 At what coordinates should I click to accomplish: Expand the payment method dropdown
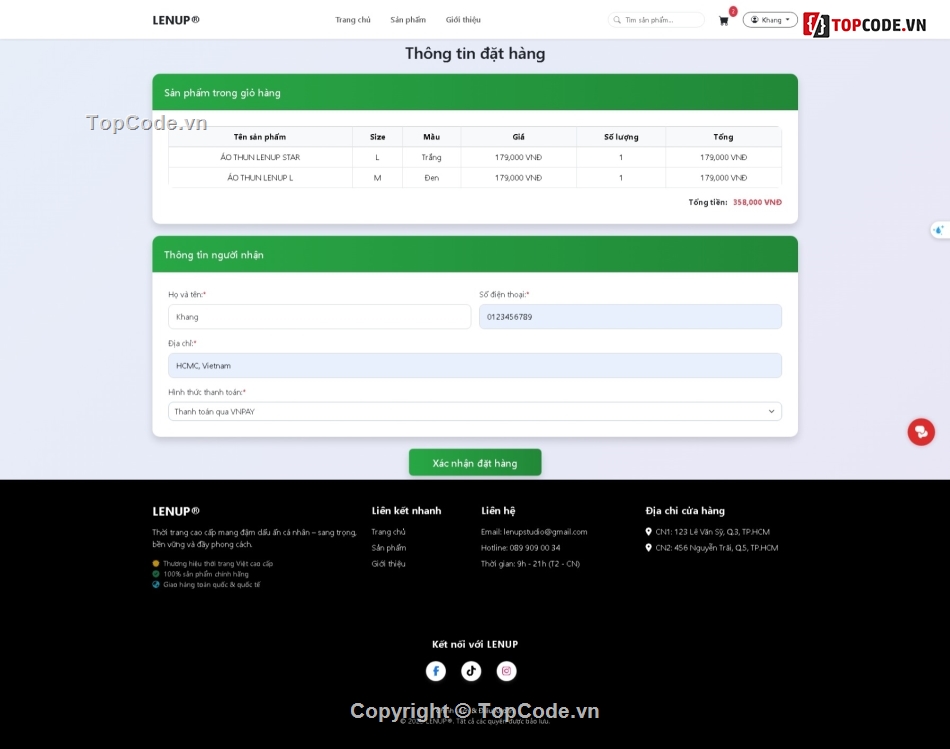coord(475,411)
